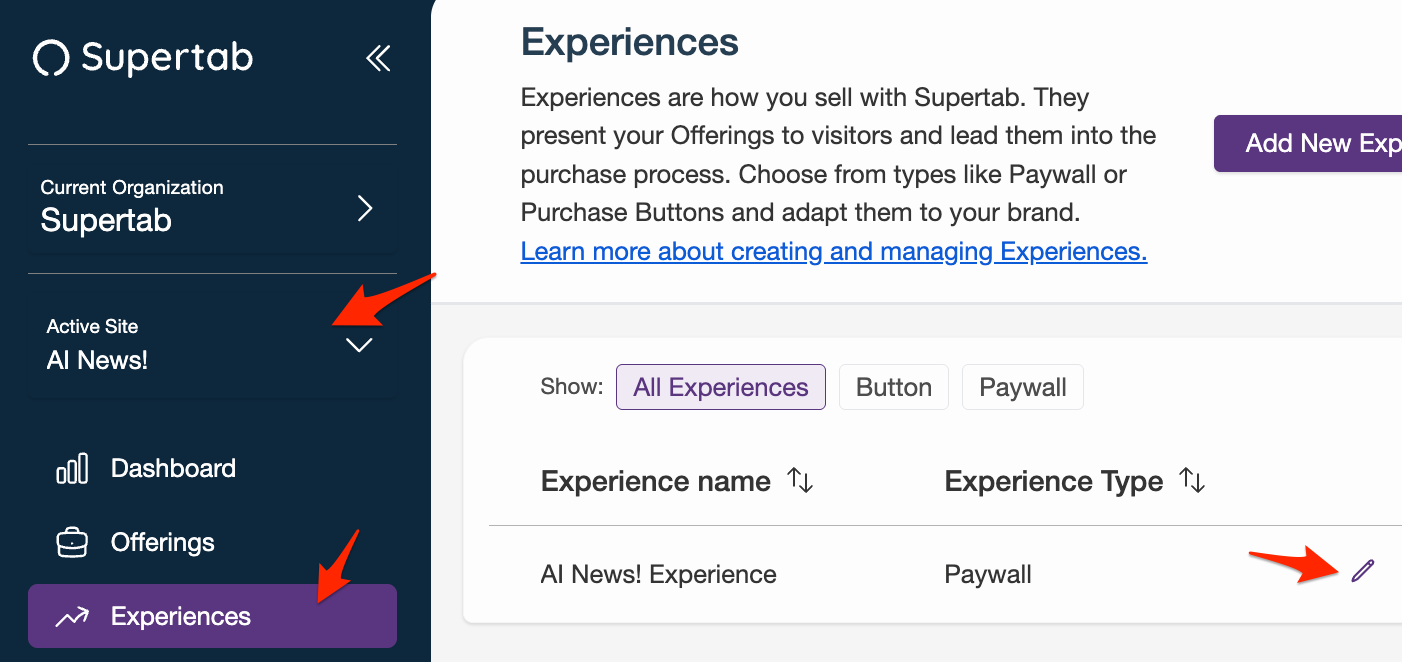The width and height of the screenshot is (1402, 662).
Task: Click the AI News! active site name
Action: 97,360
